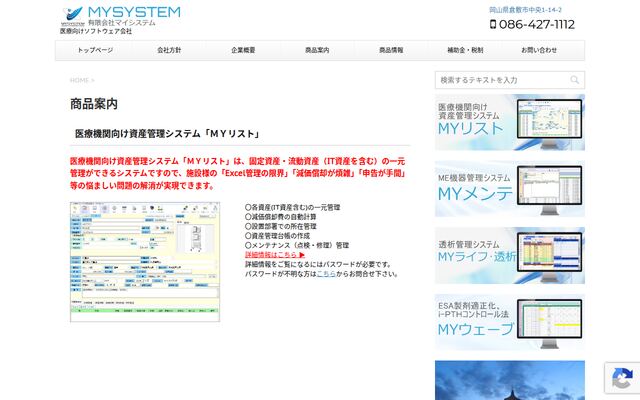The width and height of the screenshot is (640, 400).
Task: Open the 補助金・税制 menu item
Action: 465,50
